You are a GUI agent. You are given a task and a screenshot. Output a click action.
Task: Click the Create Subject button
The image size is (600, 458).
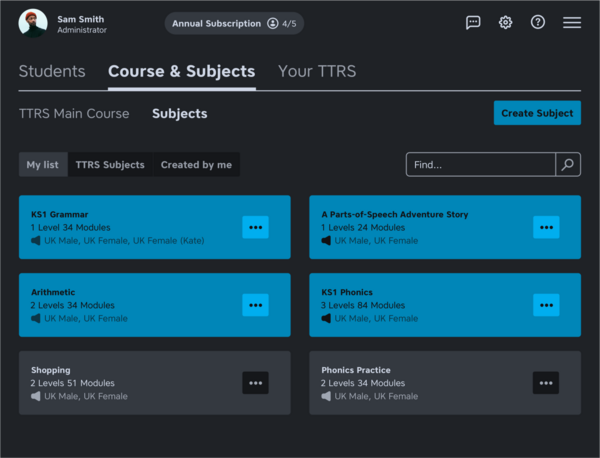click(x=537, y=113)
